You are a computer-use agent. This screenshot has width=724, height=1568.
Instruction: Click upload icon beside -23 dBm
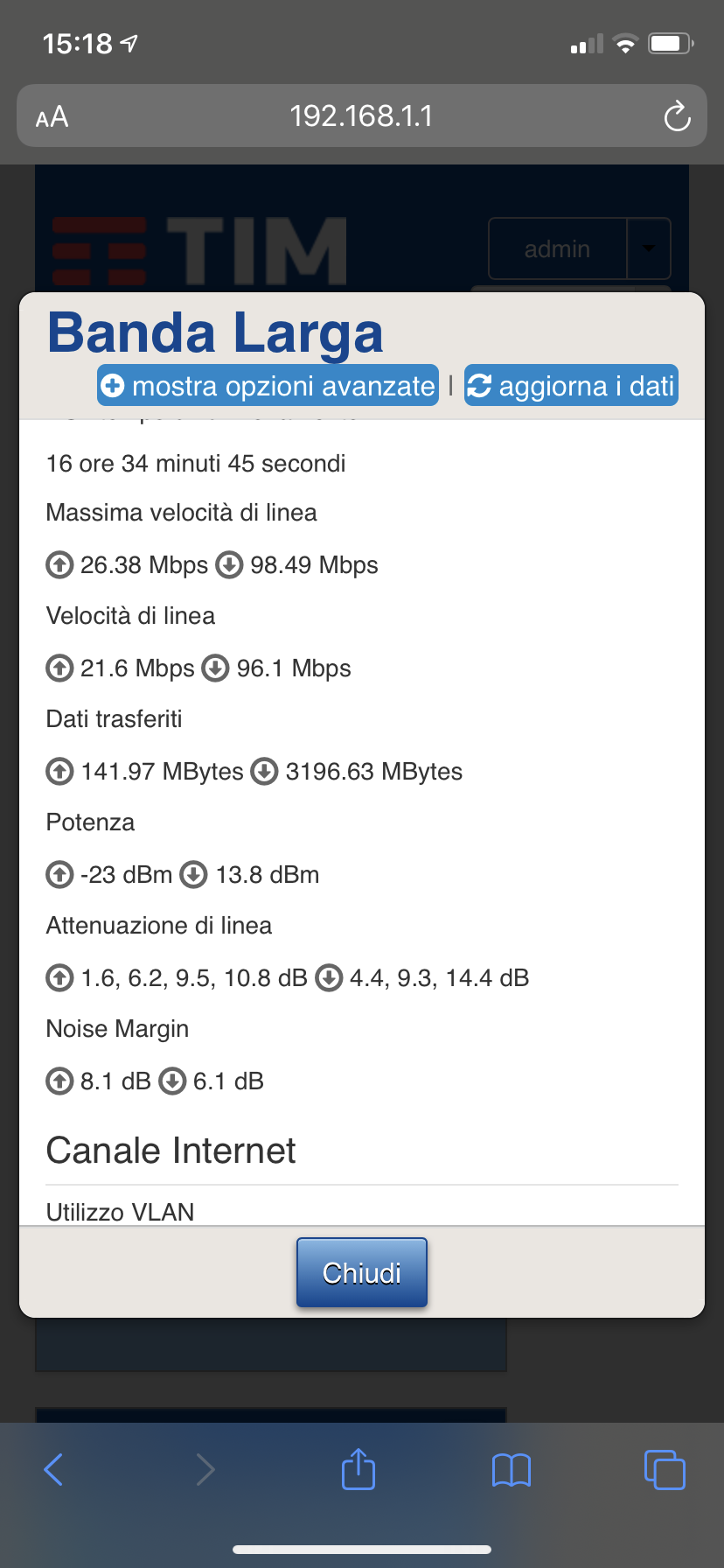[59, 875]
